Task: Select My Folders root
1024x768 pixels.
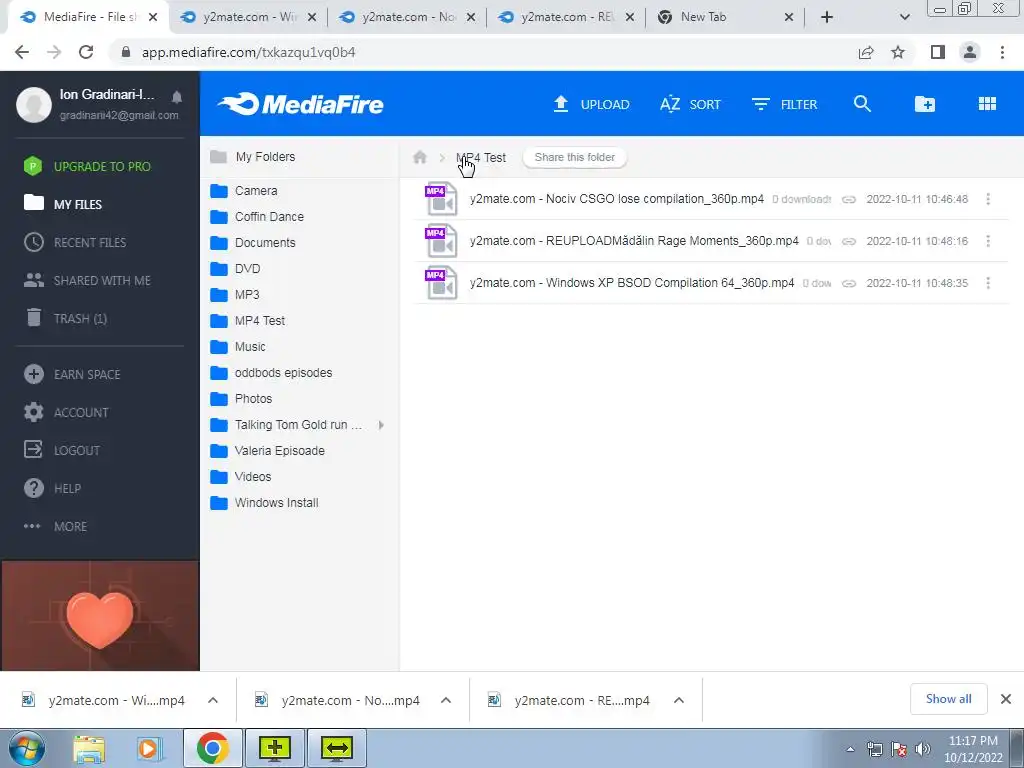Action: (253, 157)
